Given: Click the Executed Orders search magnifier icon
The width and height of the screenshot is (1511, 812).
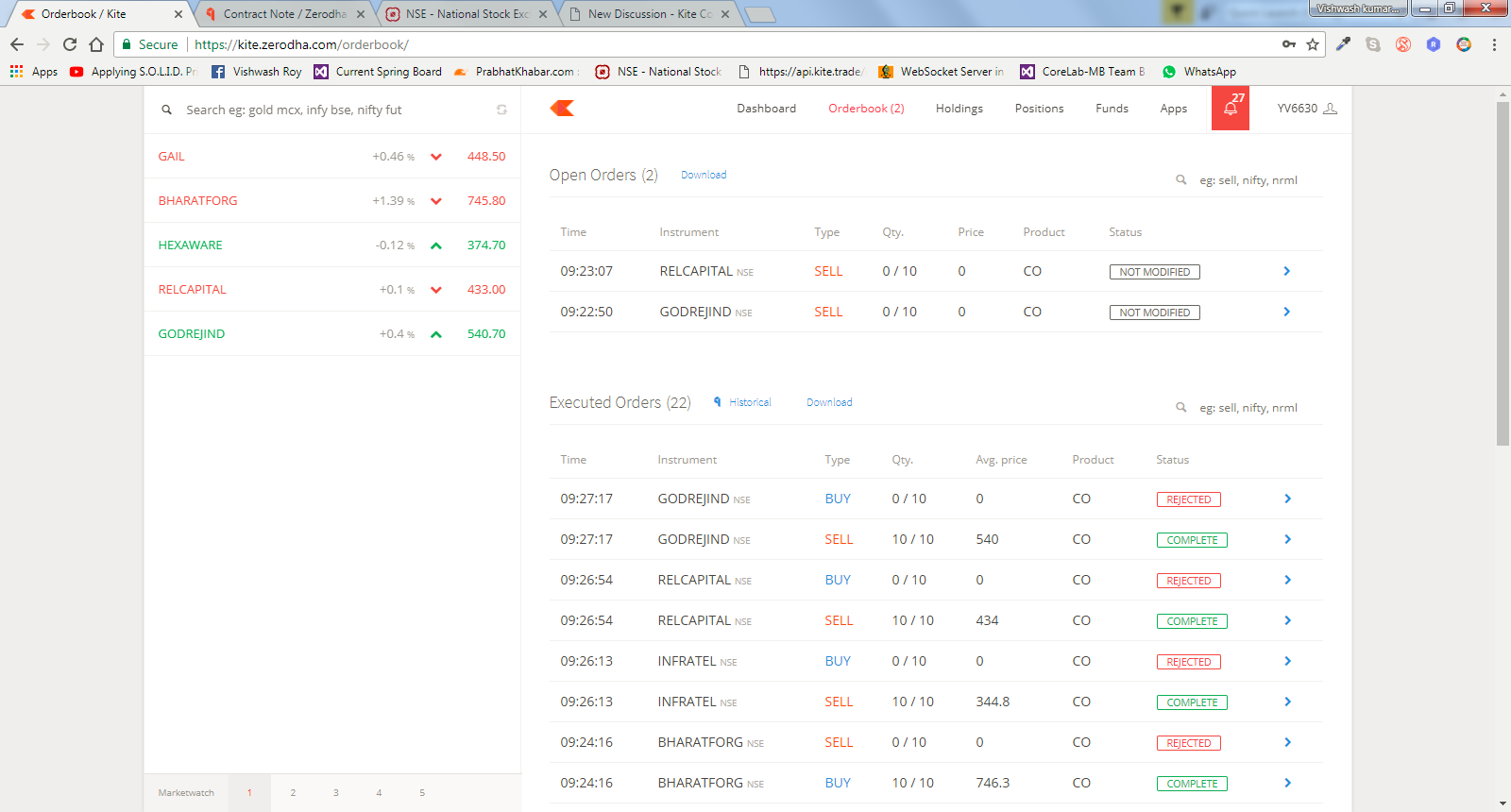Looking at the screenshot, I should [1180, 407].
